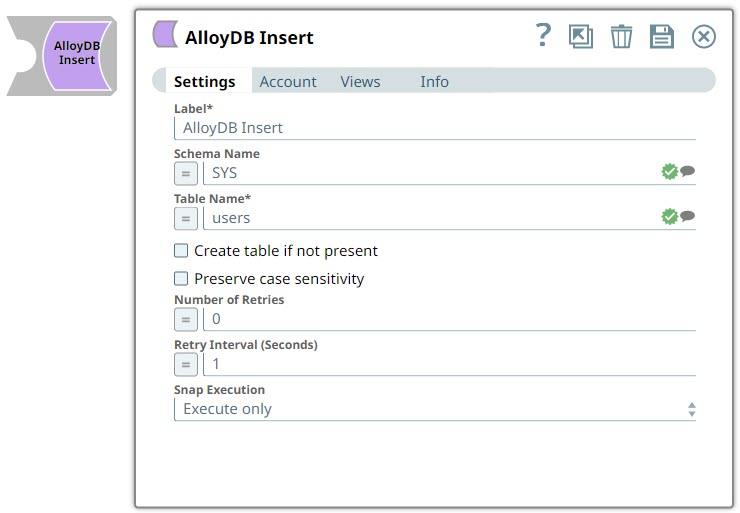Switch to the Views tab

coord(360,82)
